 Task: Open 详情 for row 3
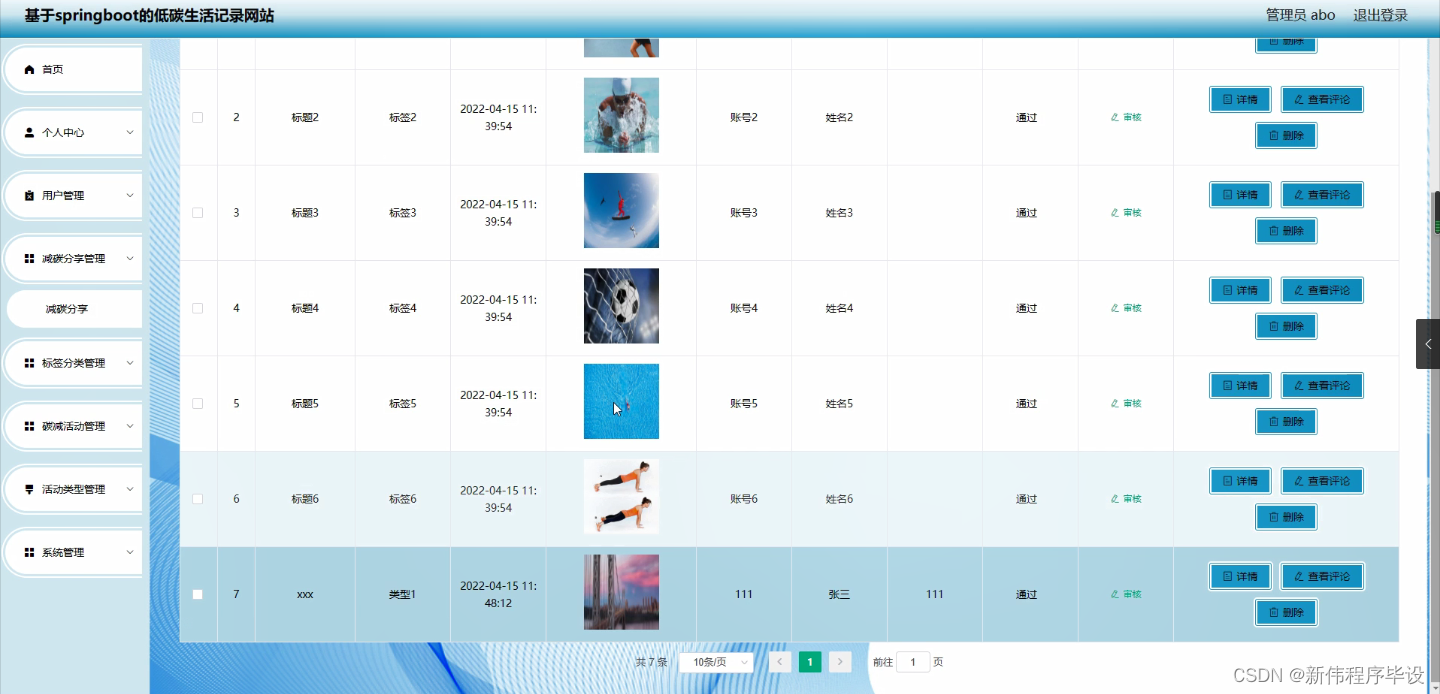click(x=1240, y=195)
